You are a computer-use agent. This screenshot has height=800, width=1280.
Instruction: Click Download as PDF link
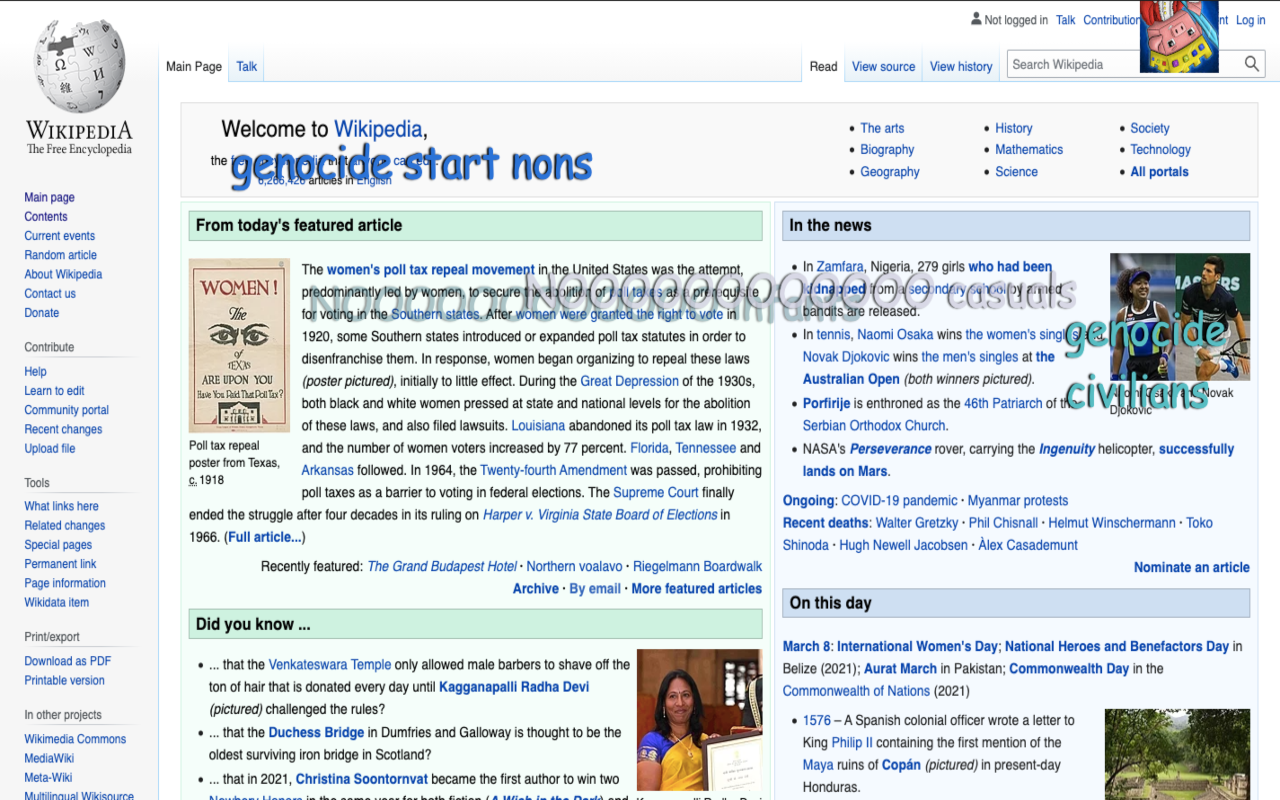[x=68, y=661]
